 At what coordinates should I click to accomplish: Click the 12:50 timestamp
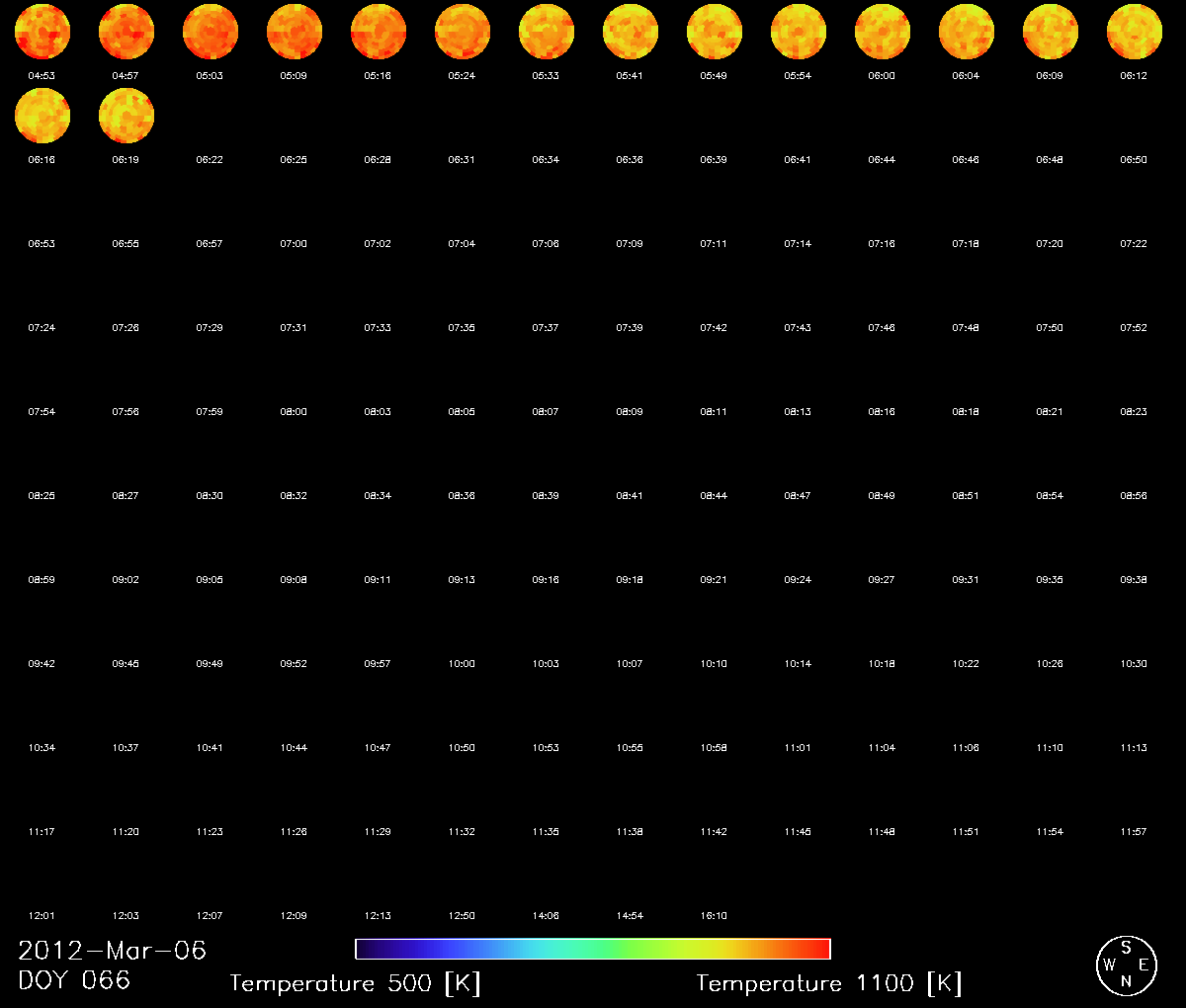(462, 916)
